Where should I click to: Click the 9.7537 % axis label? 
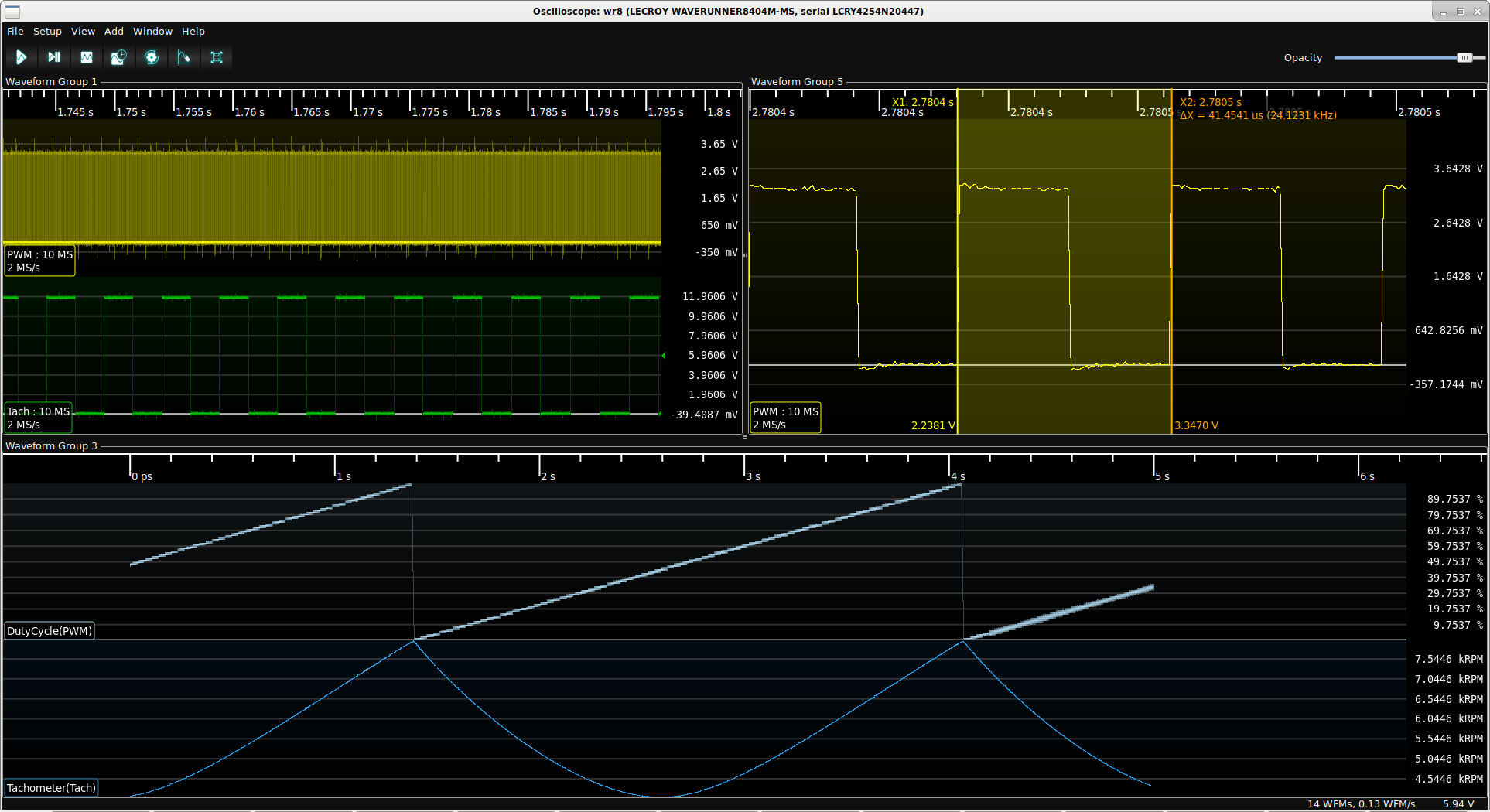[x=1458, y=625]
